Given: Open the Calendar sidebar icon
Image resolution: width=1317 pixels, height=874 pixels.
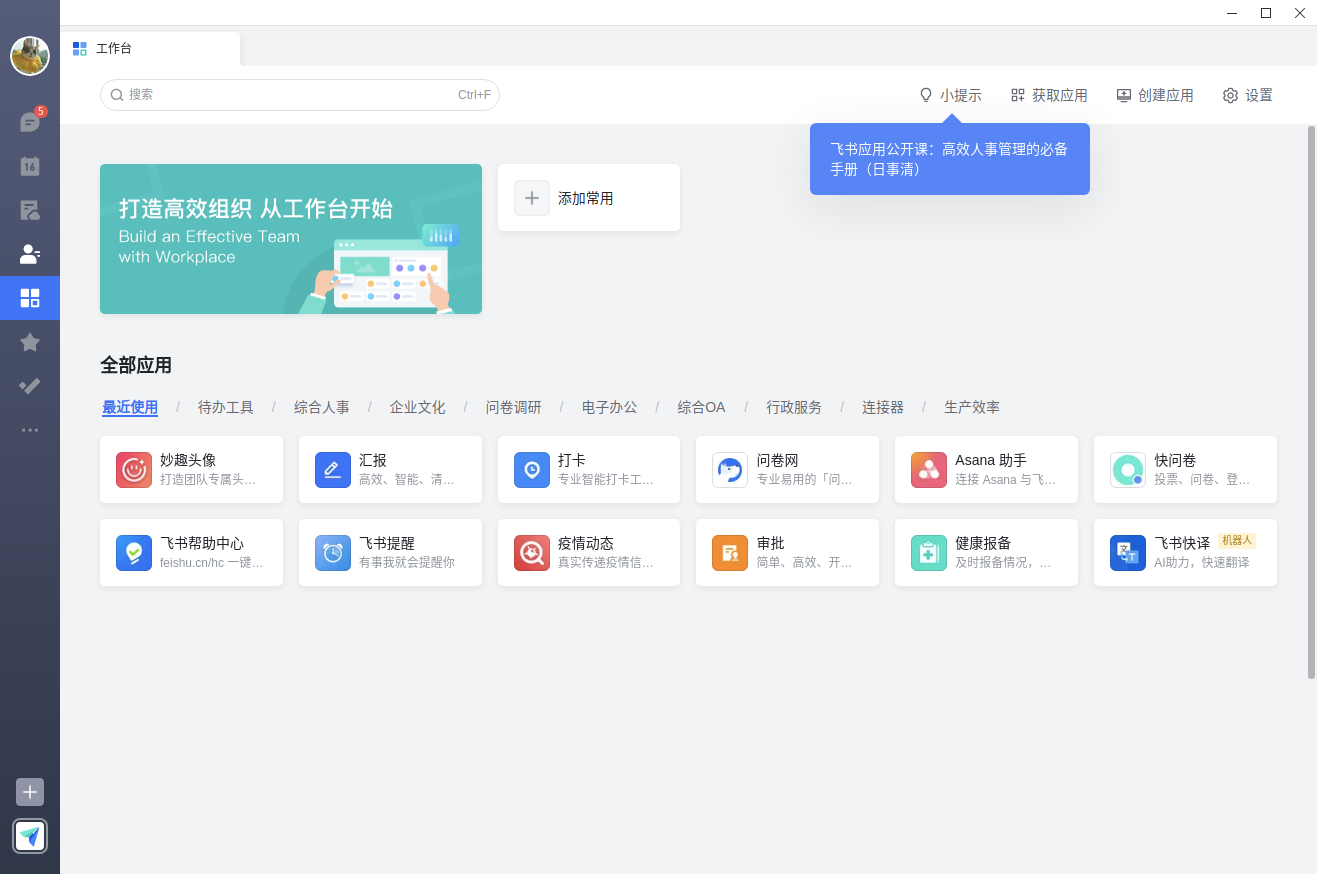Looking at the screenshot, I should pyautogui.click(x=30, y=166).
